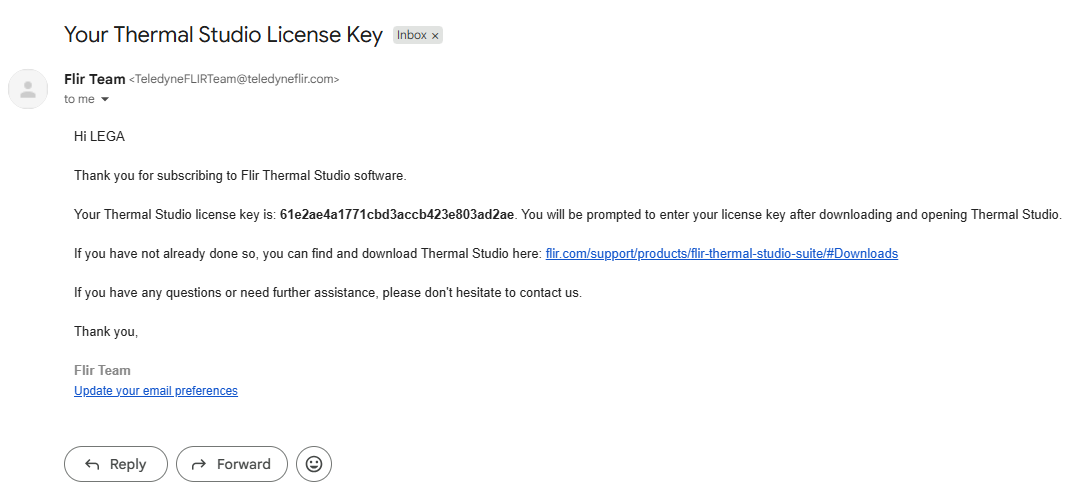The width and height of the screenshot is (1084, 485).
Task: Click the bold license key string
Action: click(x=397, y=215)
